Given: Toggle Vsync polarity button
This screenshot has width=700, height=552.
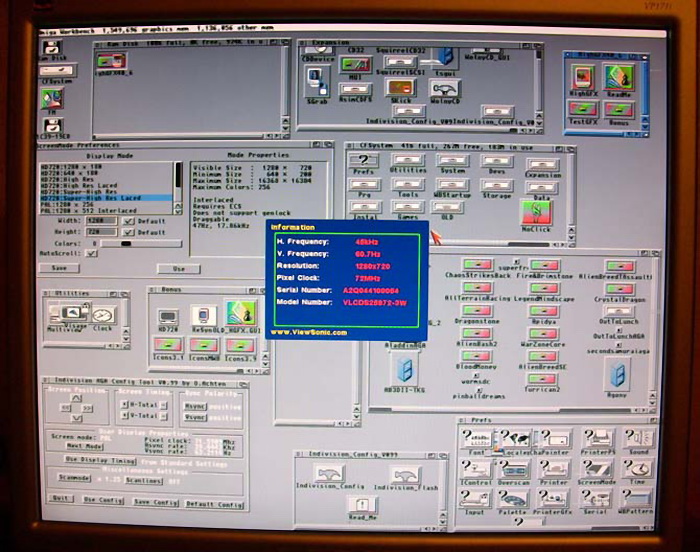Looking at the screenshot, I should [195, 418].
